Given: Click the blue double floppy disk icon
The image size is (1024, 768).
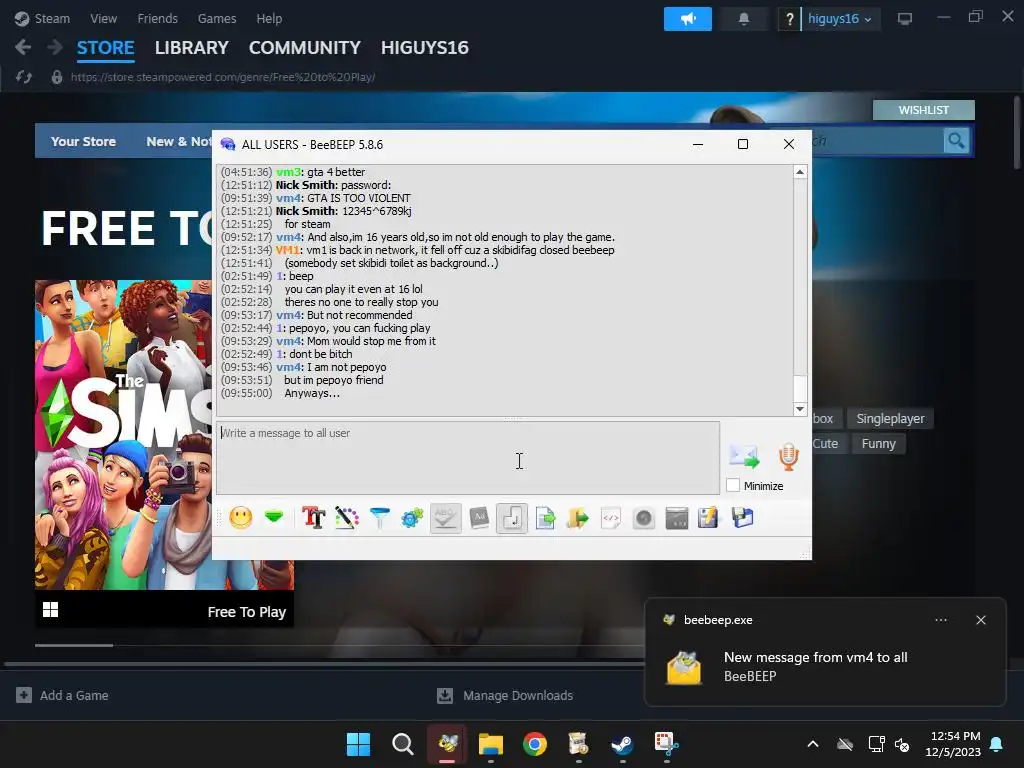Looking at the screenshot, I should pyautogui.click(x=743, y=519).
